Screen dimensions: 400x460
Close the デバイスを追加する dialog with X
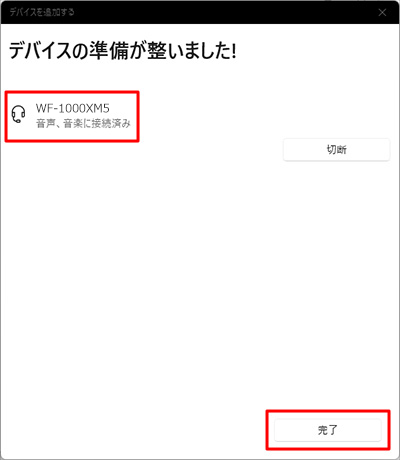click(382, 12)
